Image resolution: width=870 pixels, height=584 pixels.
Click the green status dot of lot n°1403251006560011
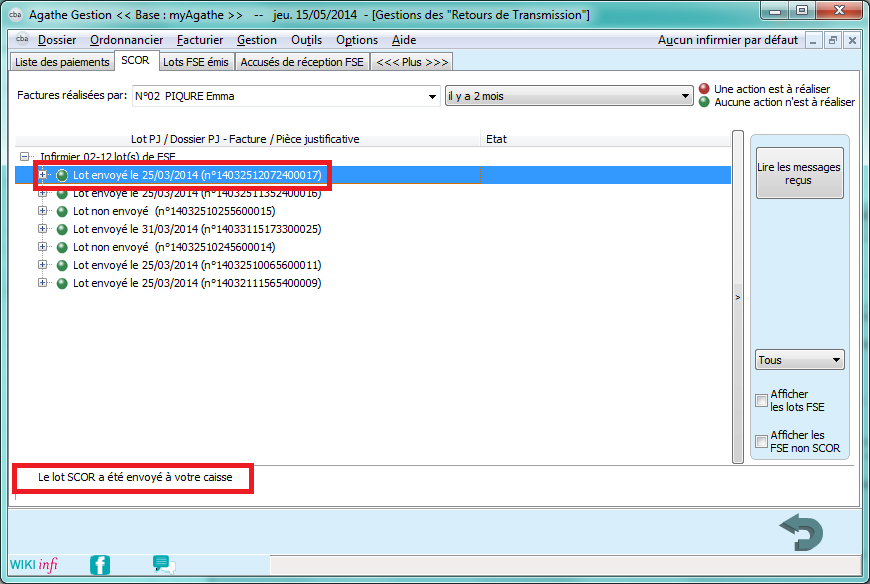62,265
